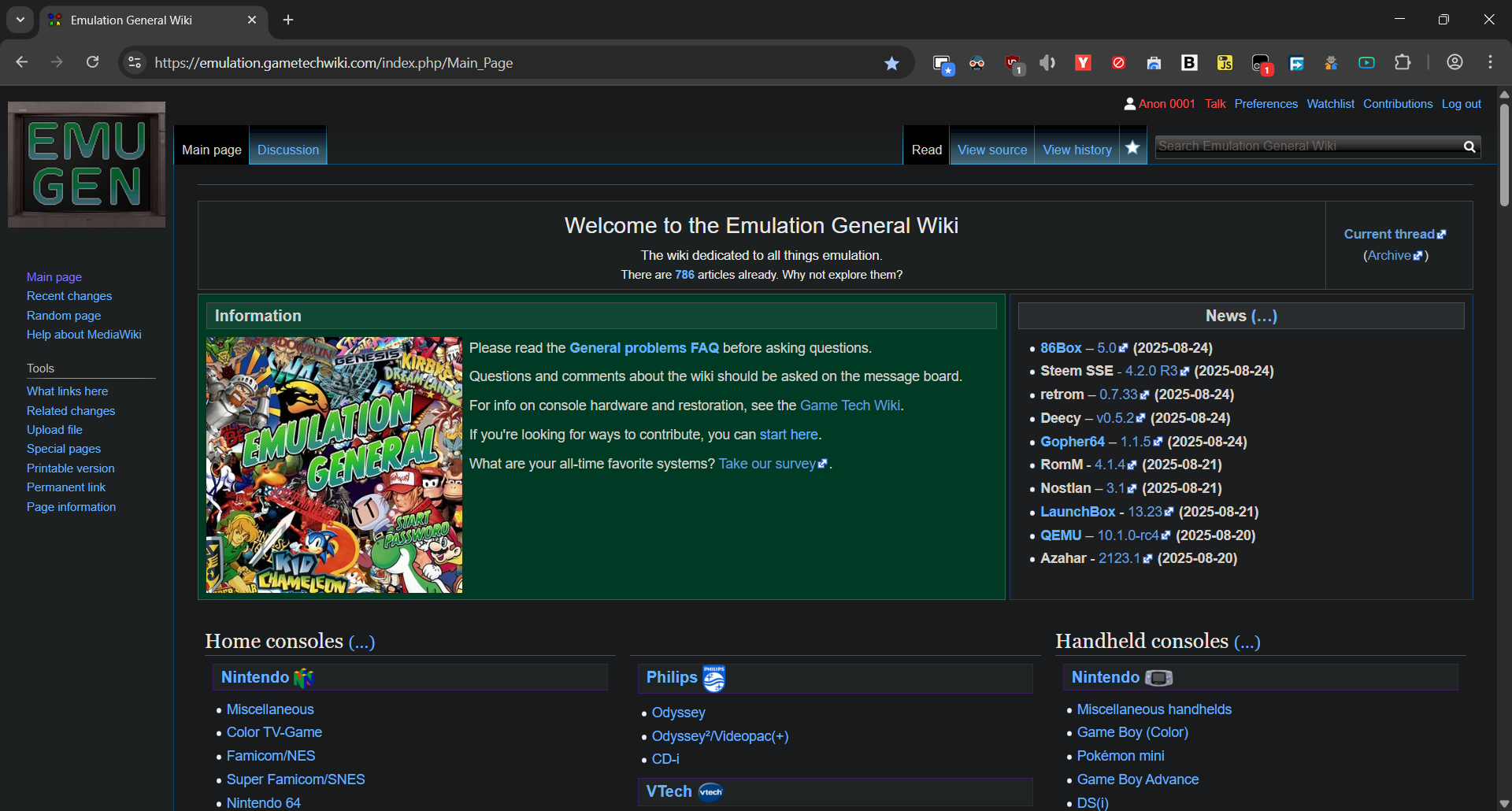Toggle the watchlist star for this page
This screenshot has height=811, width=1512.
coord(1132,147)
